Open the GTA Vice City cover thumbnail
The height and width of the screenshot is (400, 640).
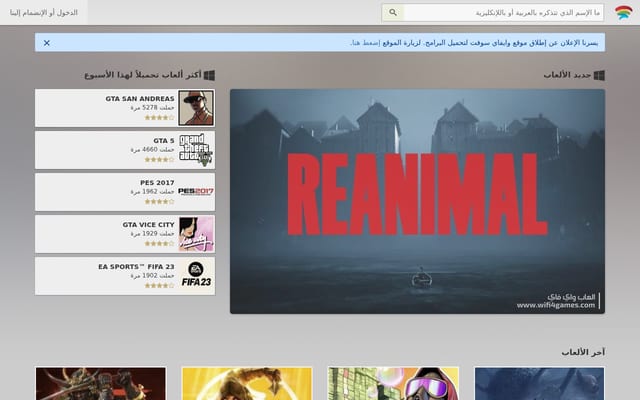click(196, 234)
